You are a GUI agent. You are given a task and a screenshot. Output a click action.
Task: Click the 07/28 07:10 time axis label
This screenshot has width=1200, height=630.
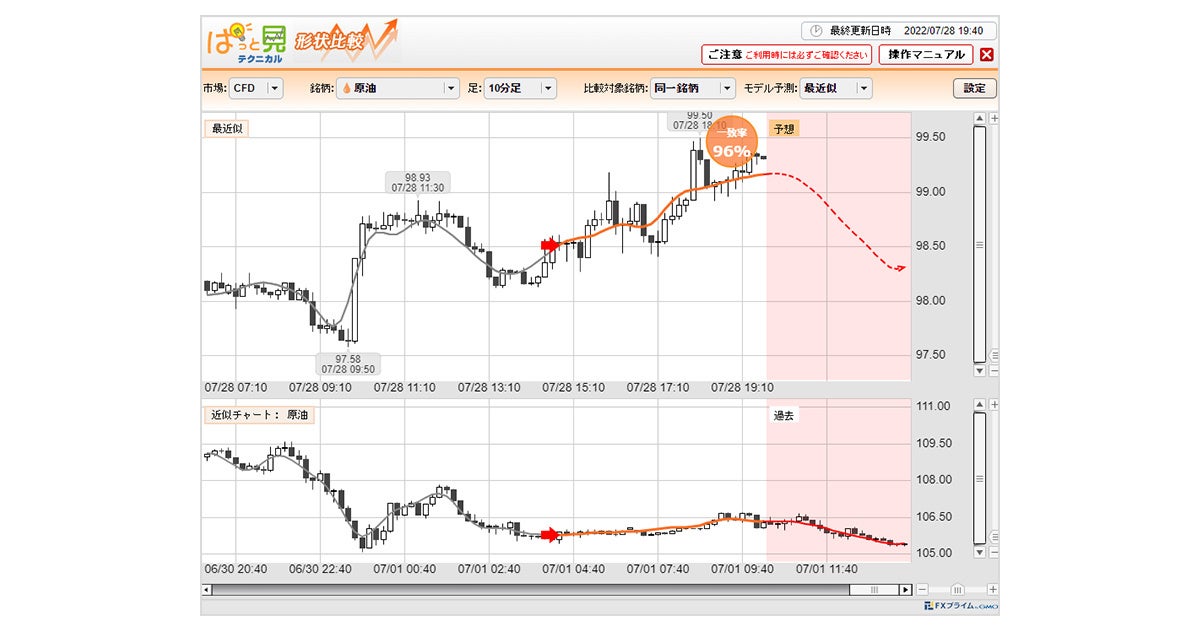(237, 386)
